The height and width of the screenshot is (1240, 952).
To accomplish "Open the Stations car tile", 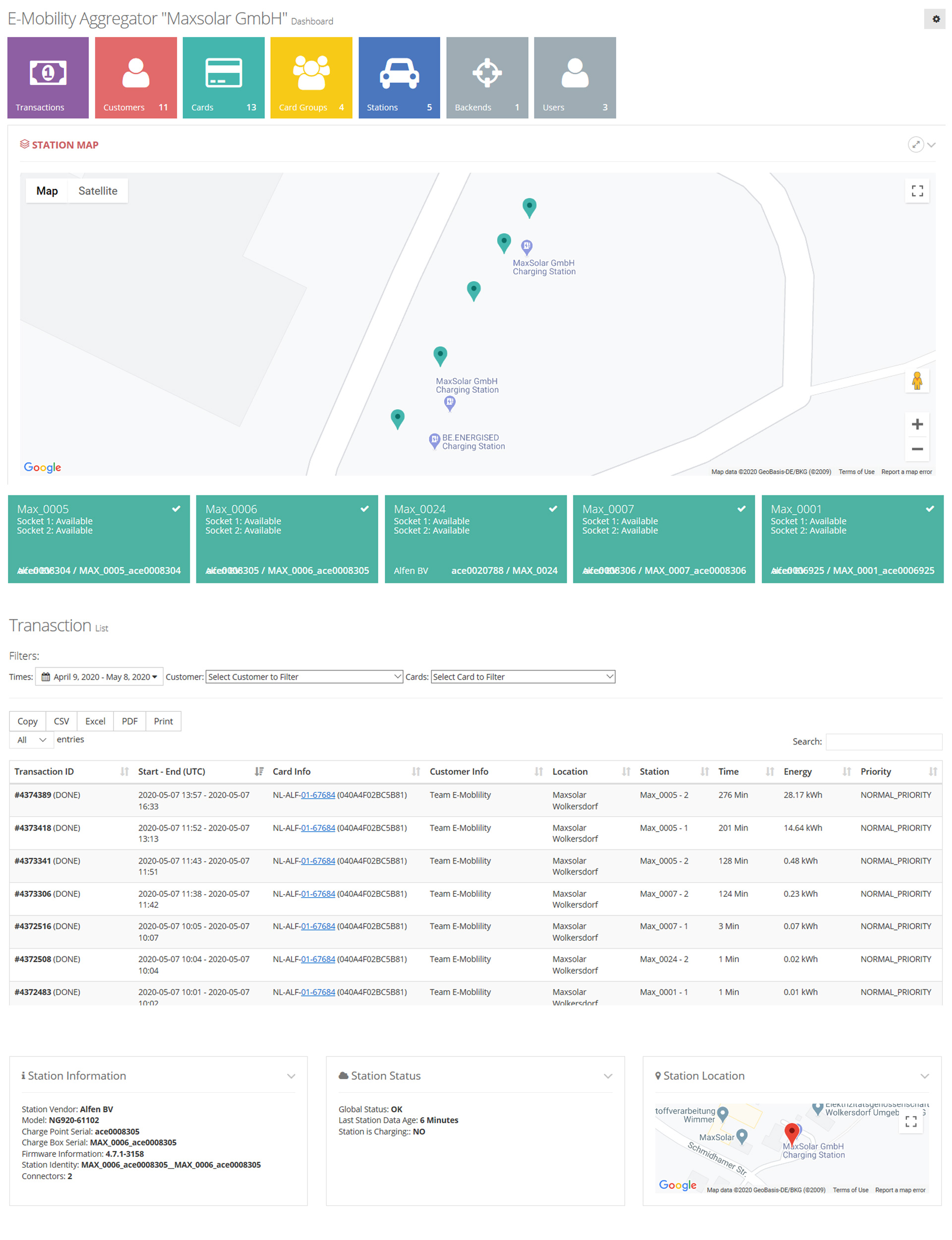I will point(399,78).
